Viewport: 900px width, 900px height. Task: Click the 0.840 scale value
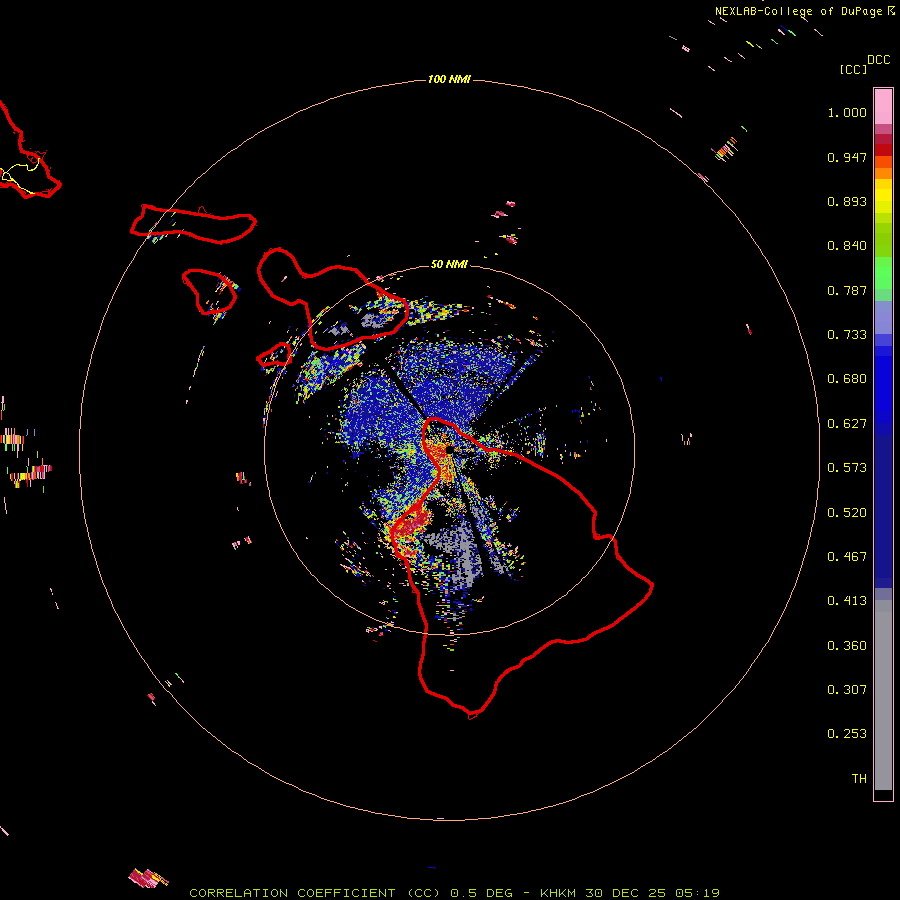point(847,246)
